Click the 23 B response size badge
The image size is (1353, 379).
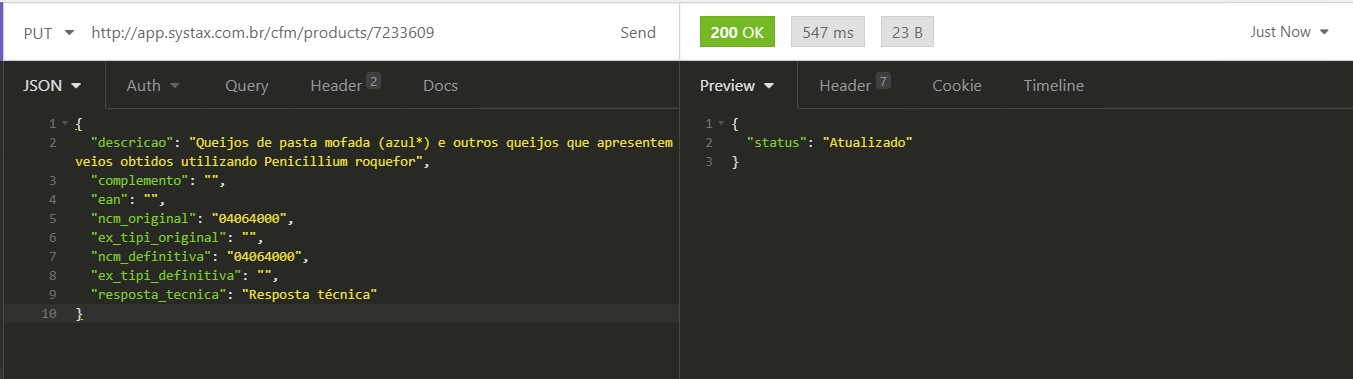coord(907,32)
